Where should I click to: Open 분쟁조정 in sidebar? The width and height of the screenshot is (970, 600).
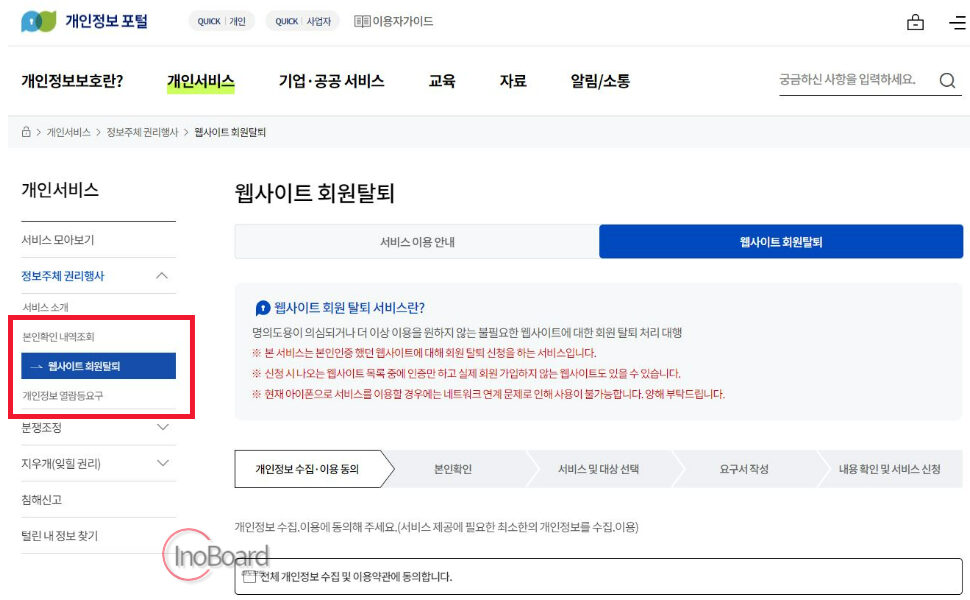coord(41,427)
